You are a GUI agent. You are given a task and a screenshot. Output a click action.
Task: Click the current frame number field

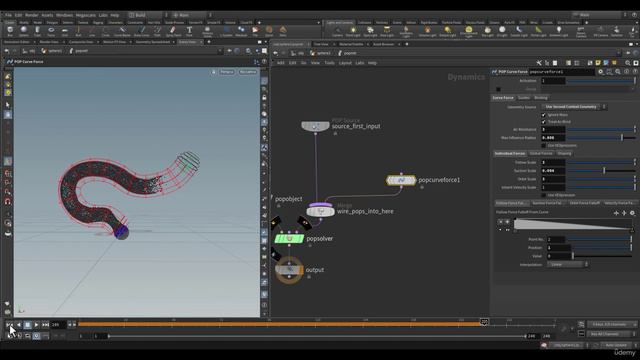(x=58, y=325)
